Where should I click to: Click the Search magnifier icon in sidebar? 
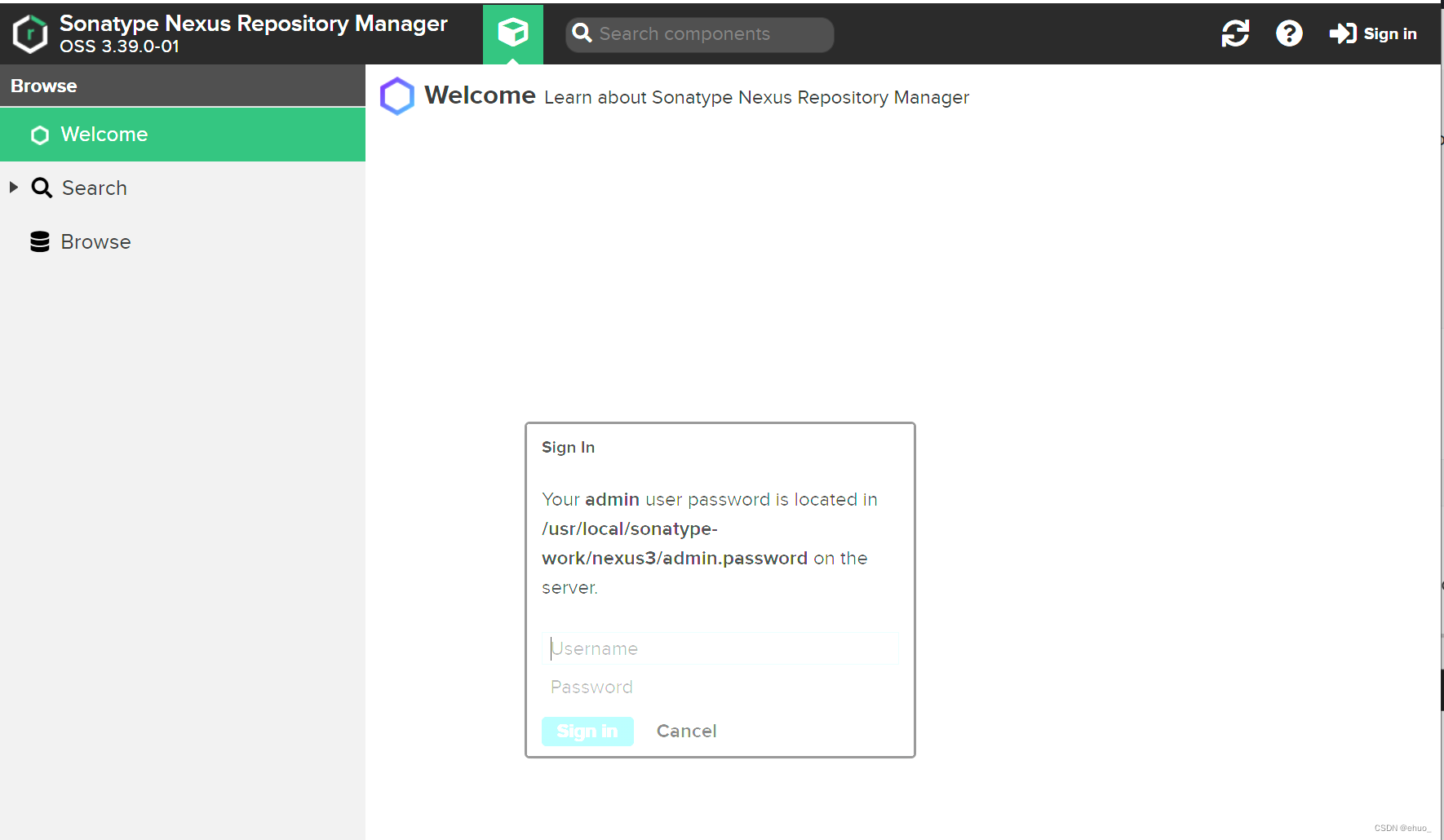click(x=42, y=188)
